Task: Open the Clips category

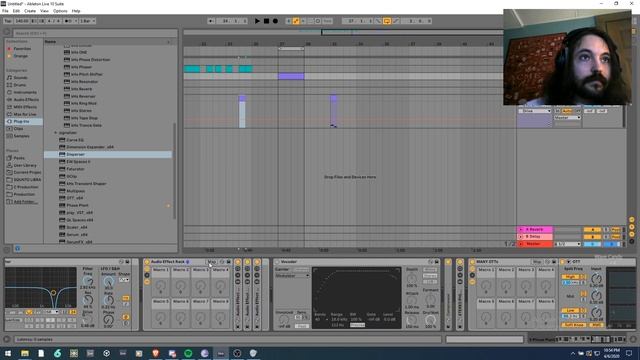Action: pyautogui.click(x=18, y=129)
